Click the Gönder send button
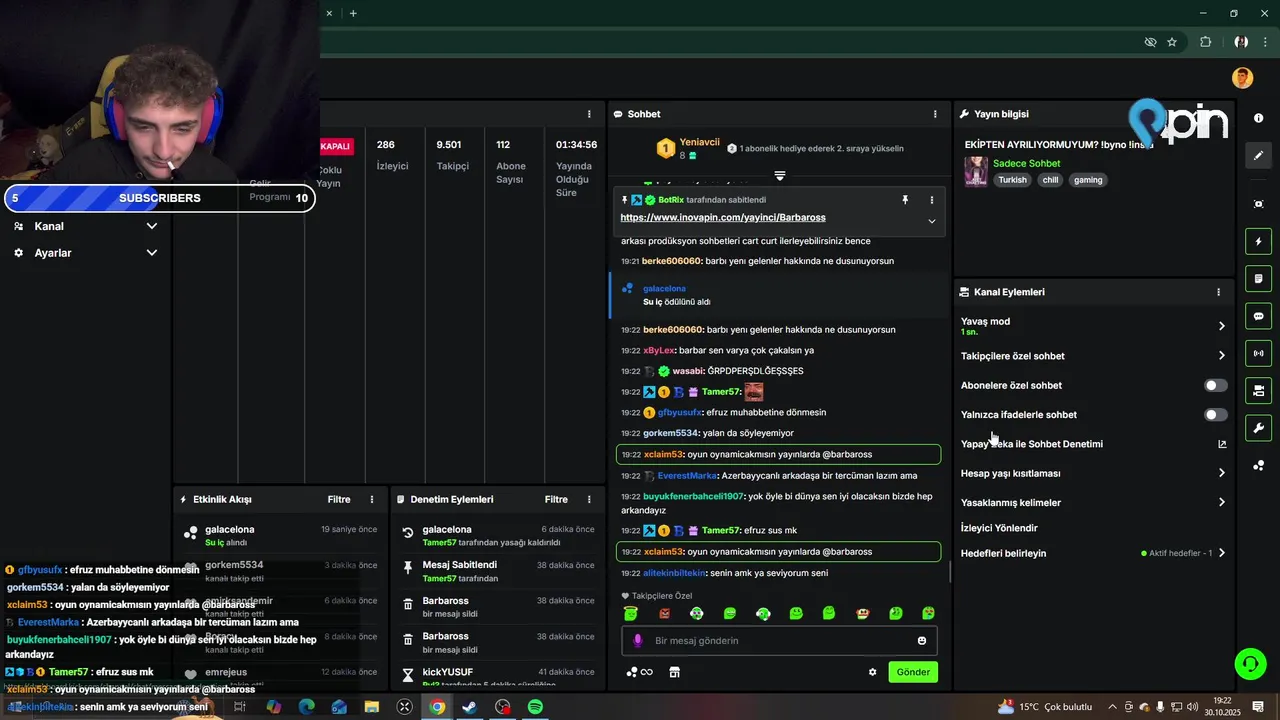The width and height of the screenshot is (1280, 720). (913, 672)
